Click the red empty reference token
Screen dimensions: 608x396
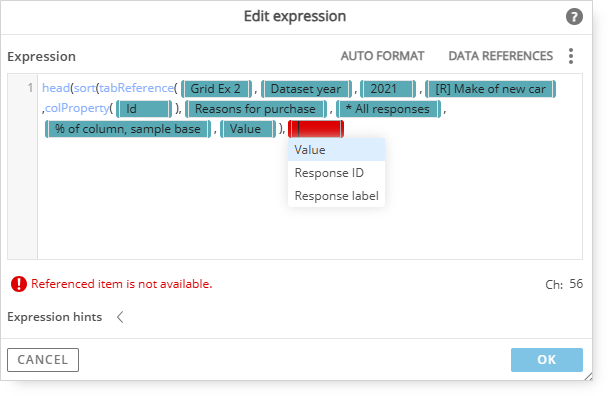pyautogui.click(x=316, y=129)
